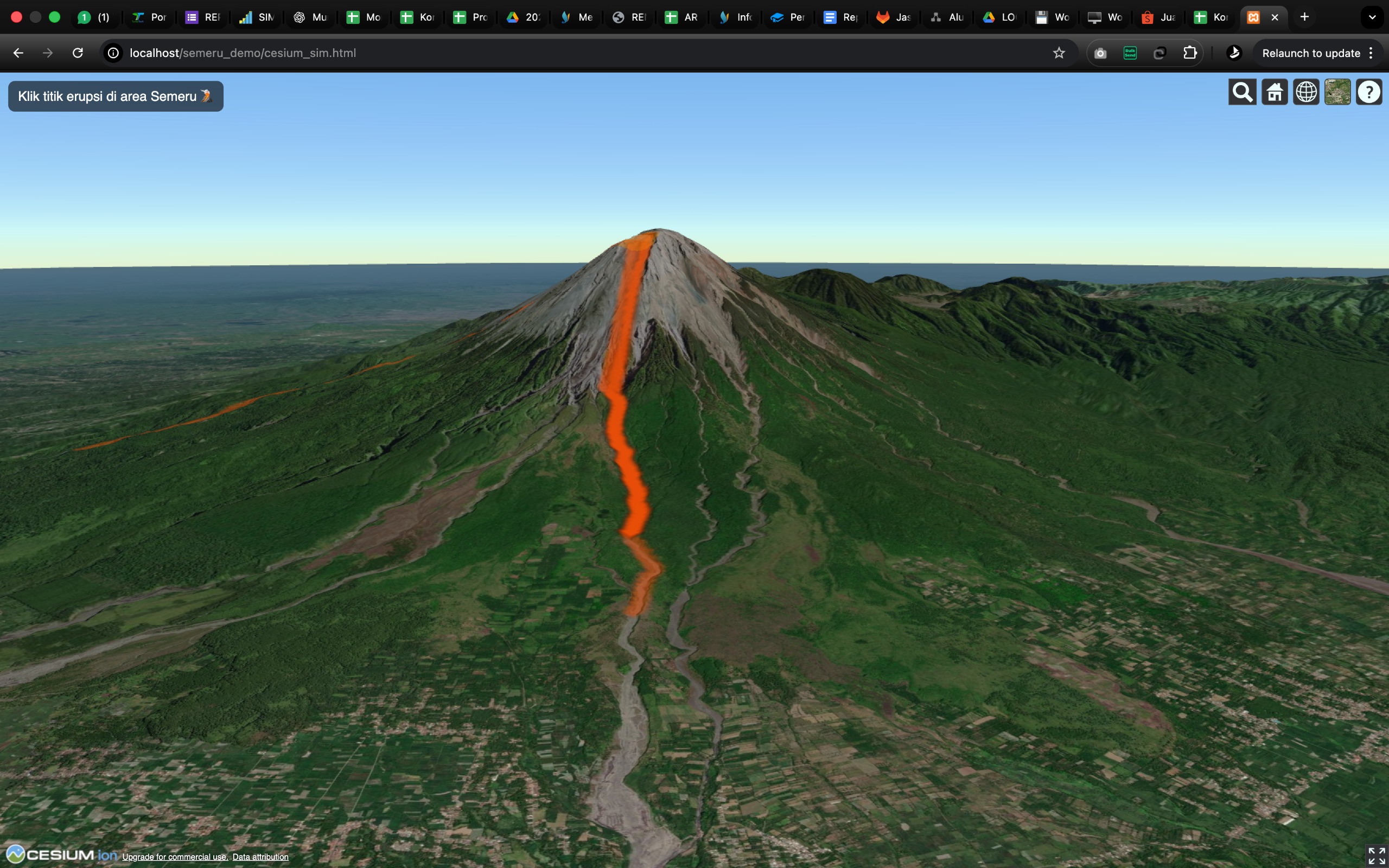Click Upgrade for commercial use link
1389x868 pixels.
click(175, 857)
